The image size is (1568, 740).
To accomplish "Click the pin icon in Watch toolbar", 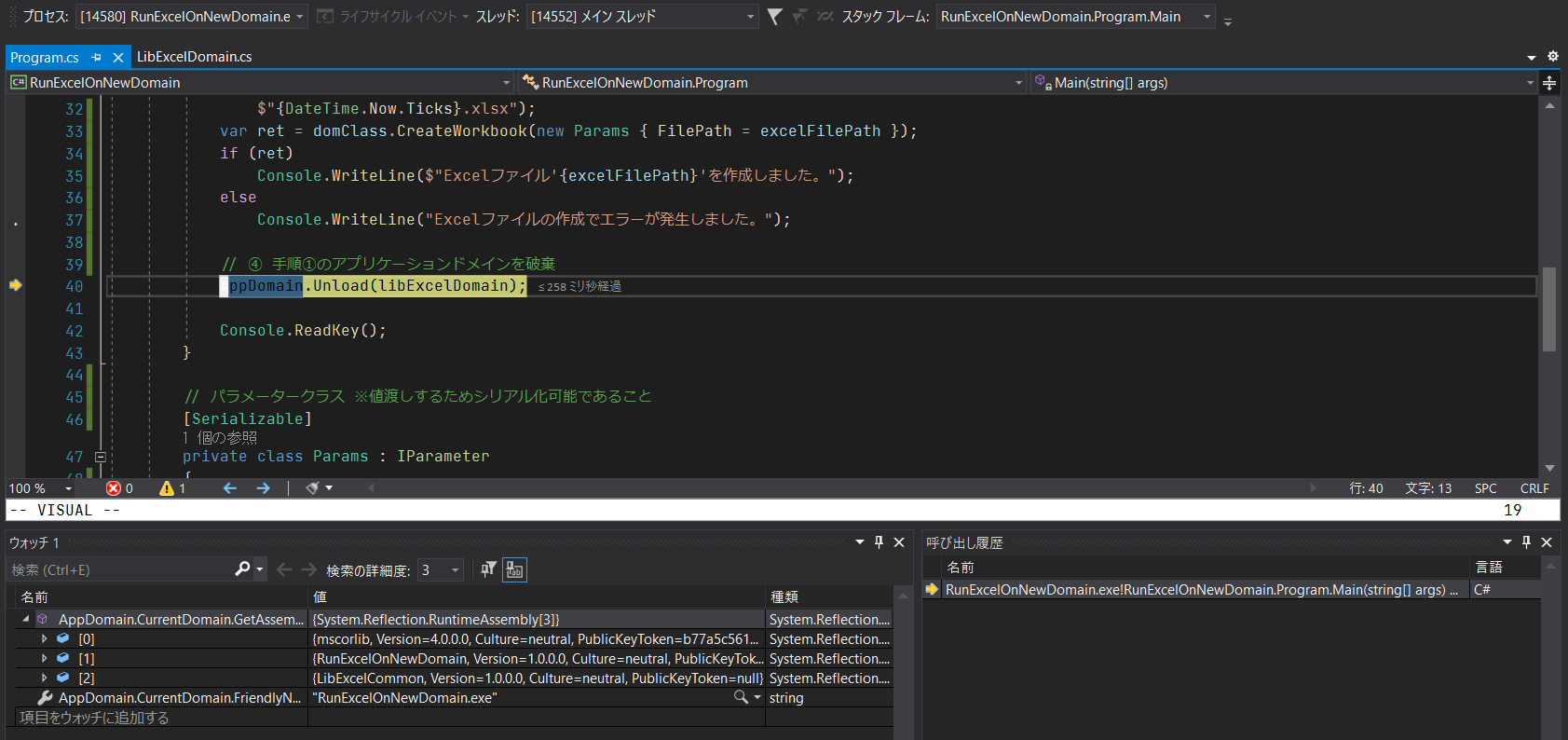I will 488,569.
